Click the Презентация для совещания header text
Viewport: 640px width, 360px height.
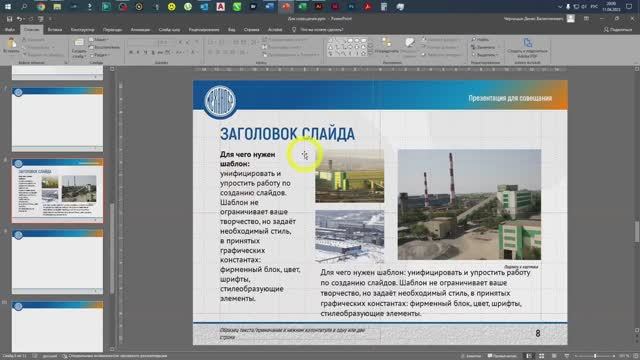(x=510, y=98)
